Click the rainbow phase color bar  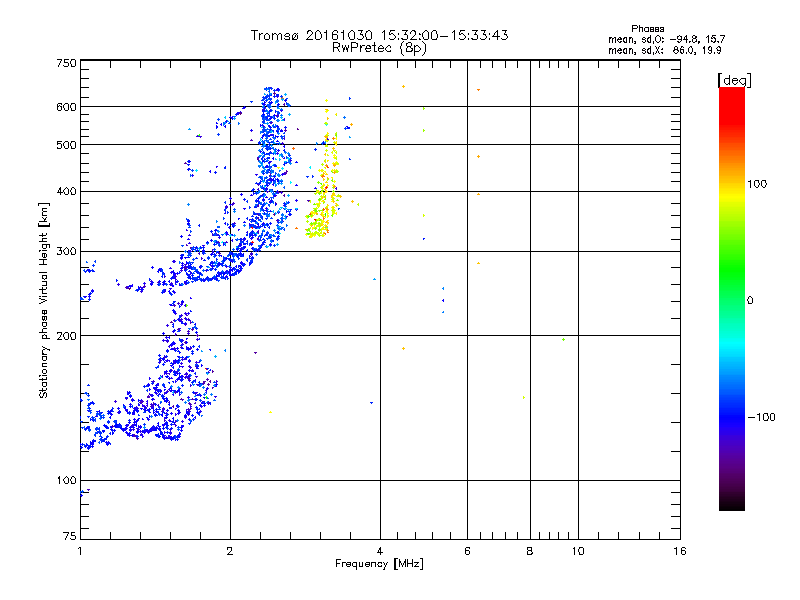732,298
